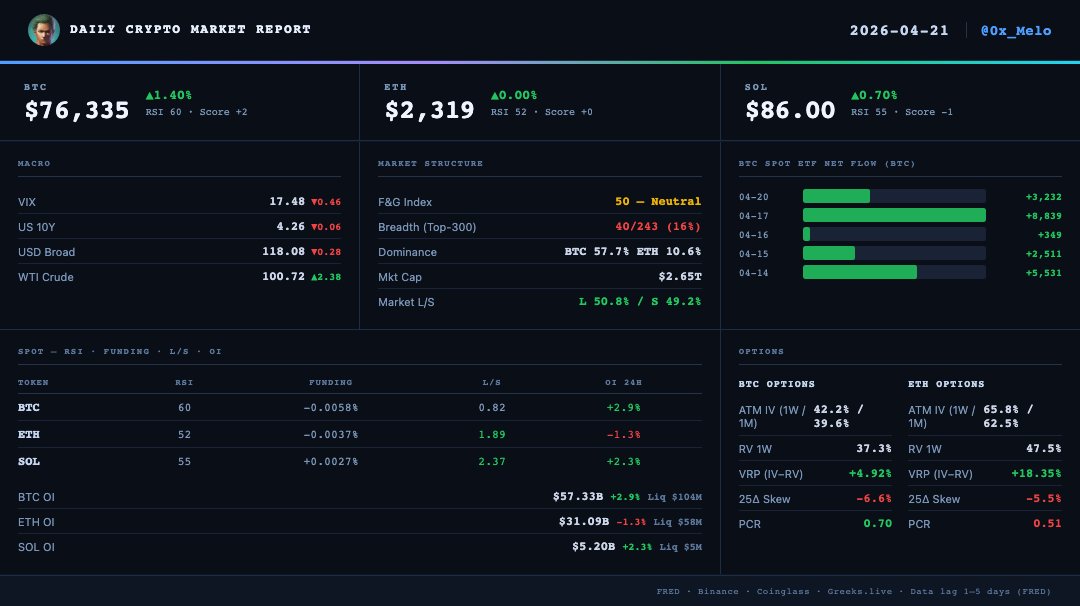Click the 04-20 ETF flow bar

[894, 196]
